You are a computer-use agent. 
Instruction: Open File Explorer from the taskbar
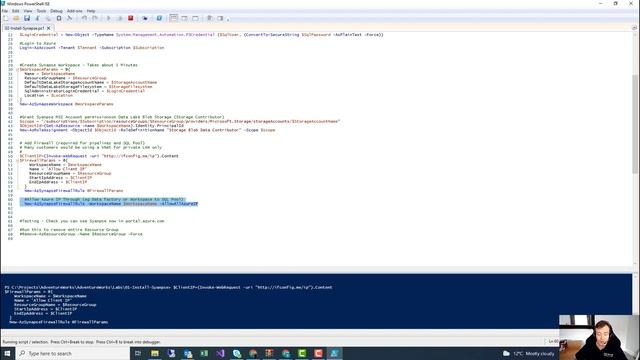tap(155, 353)
